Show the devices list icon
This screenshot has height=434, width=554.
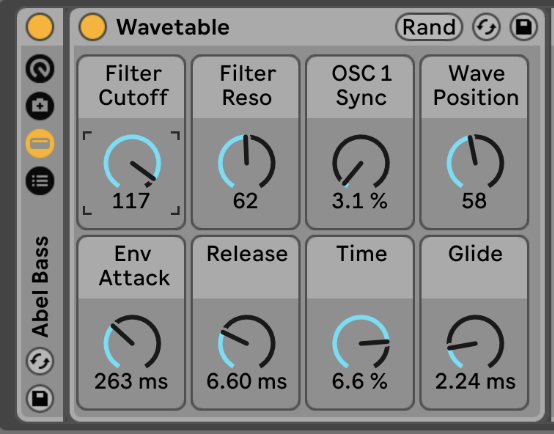click(x=40, y=181)
